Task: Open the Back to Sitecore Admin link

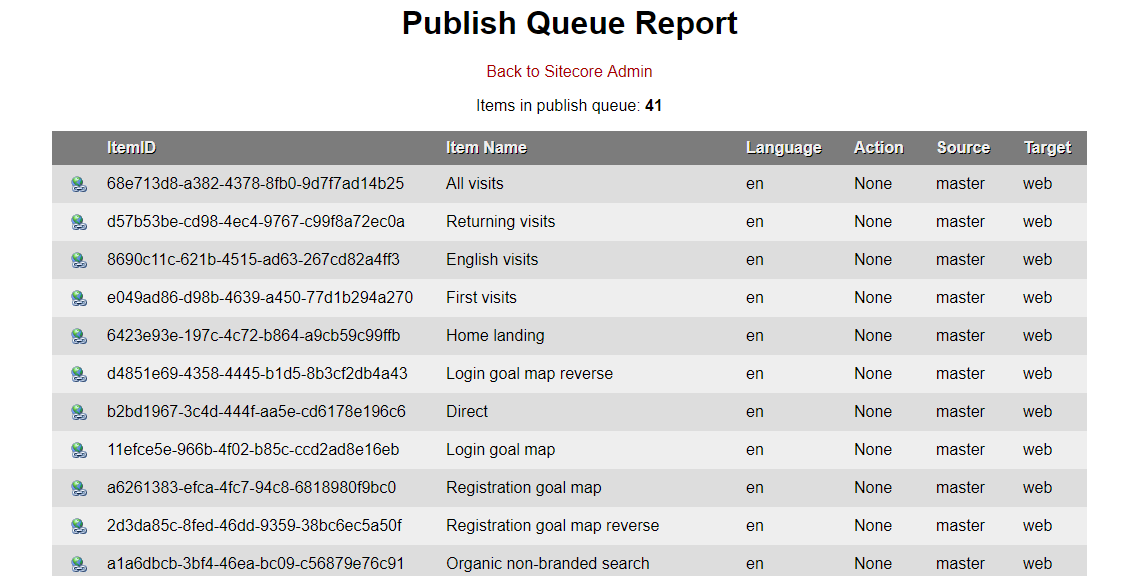Action: (x=569, y=72)
